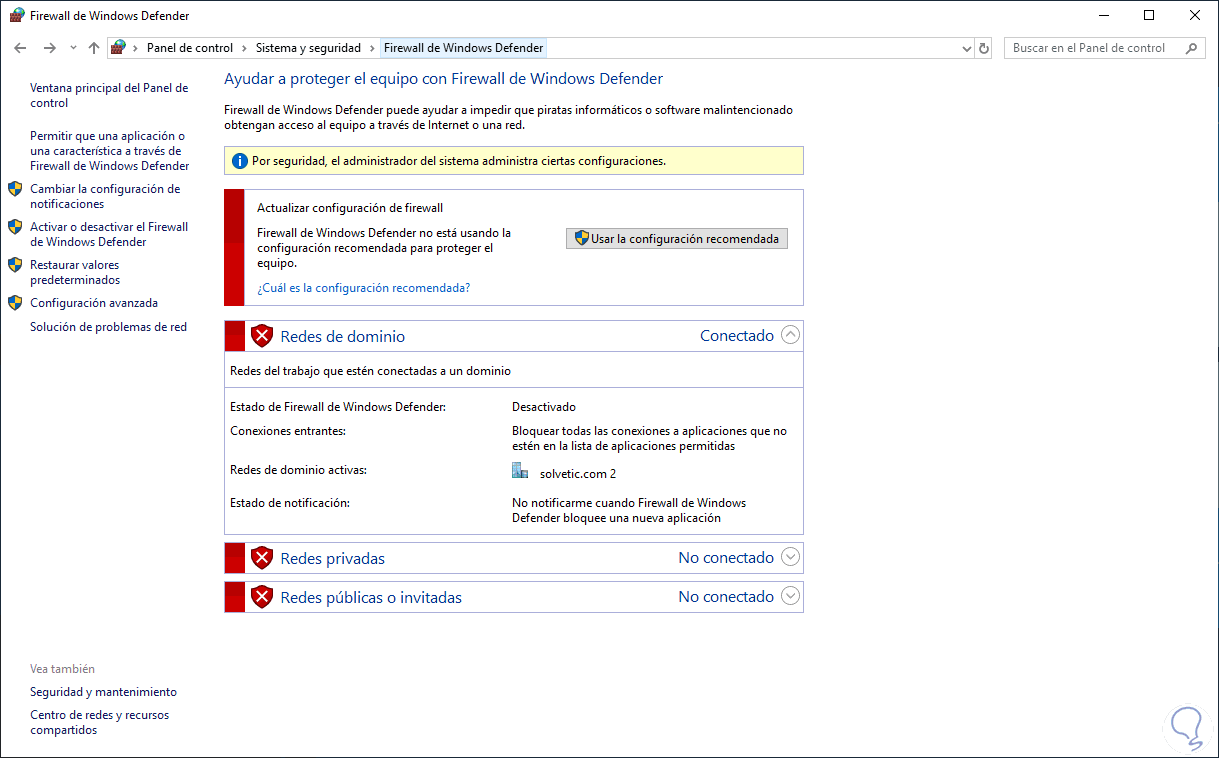Viewport: 1219px width, 758px height.
Task: Click the 'Redes privadas' heading
Action: pyautogui.click(x=333, y=559)
